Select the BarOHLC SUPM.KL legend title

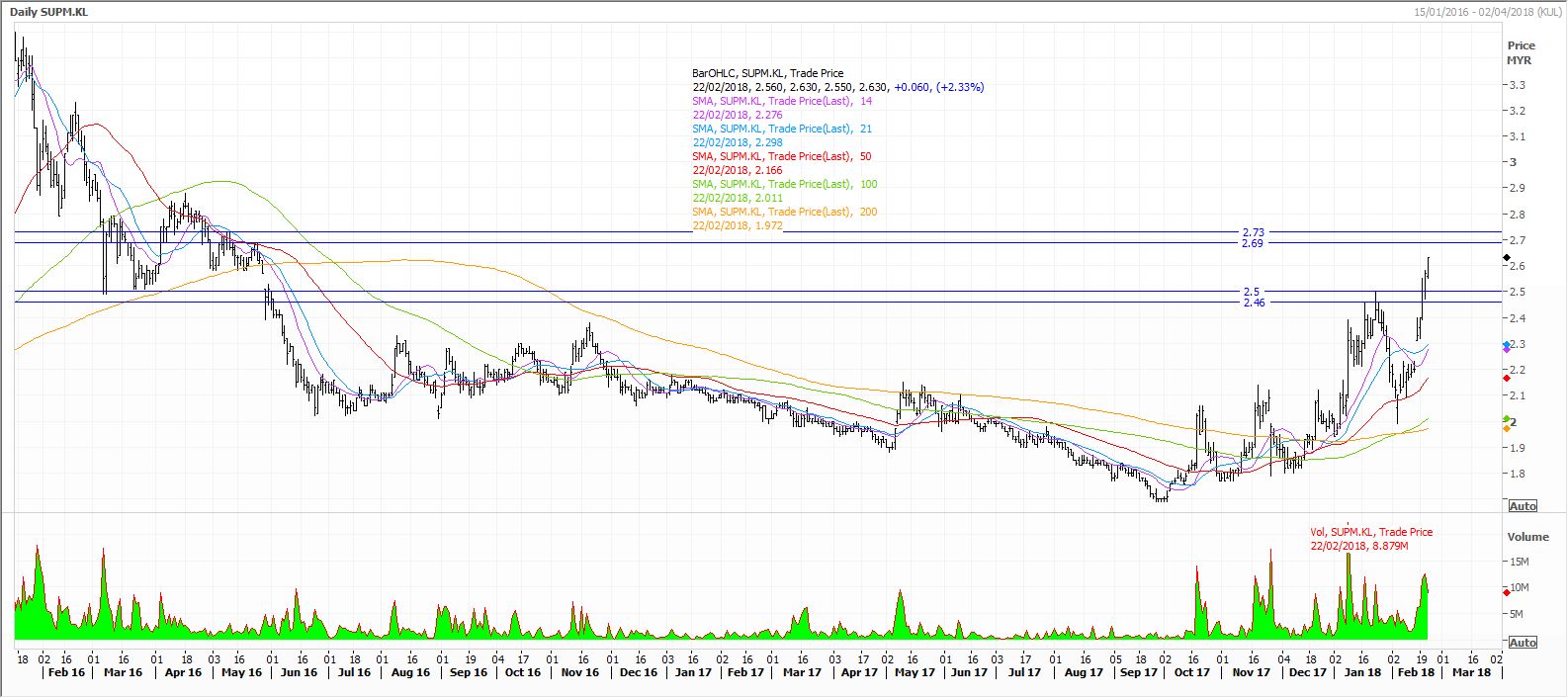(x=767, y=73)
